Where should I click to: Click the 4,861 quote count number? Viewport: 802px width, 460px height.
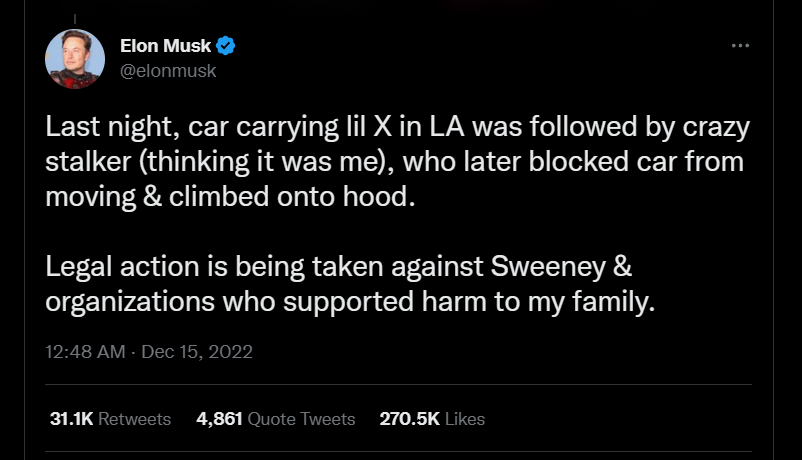tap(220, 419)
